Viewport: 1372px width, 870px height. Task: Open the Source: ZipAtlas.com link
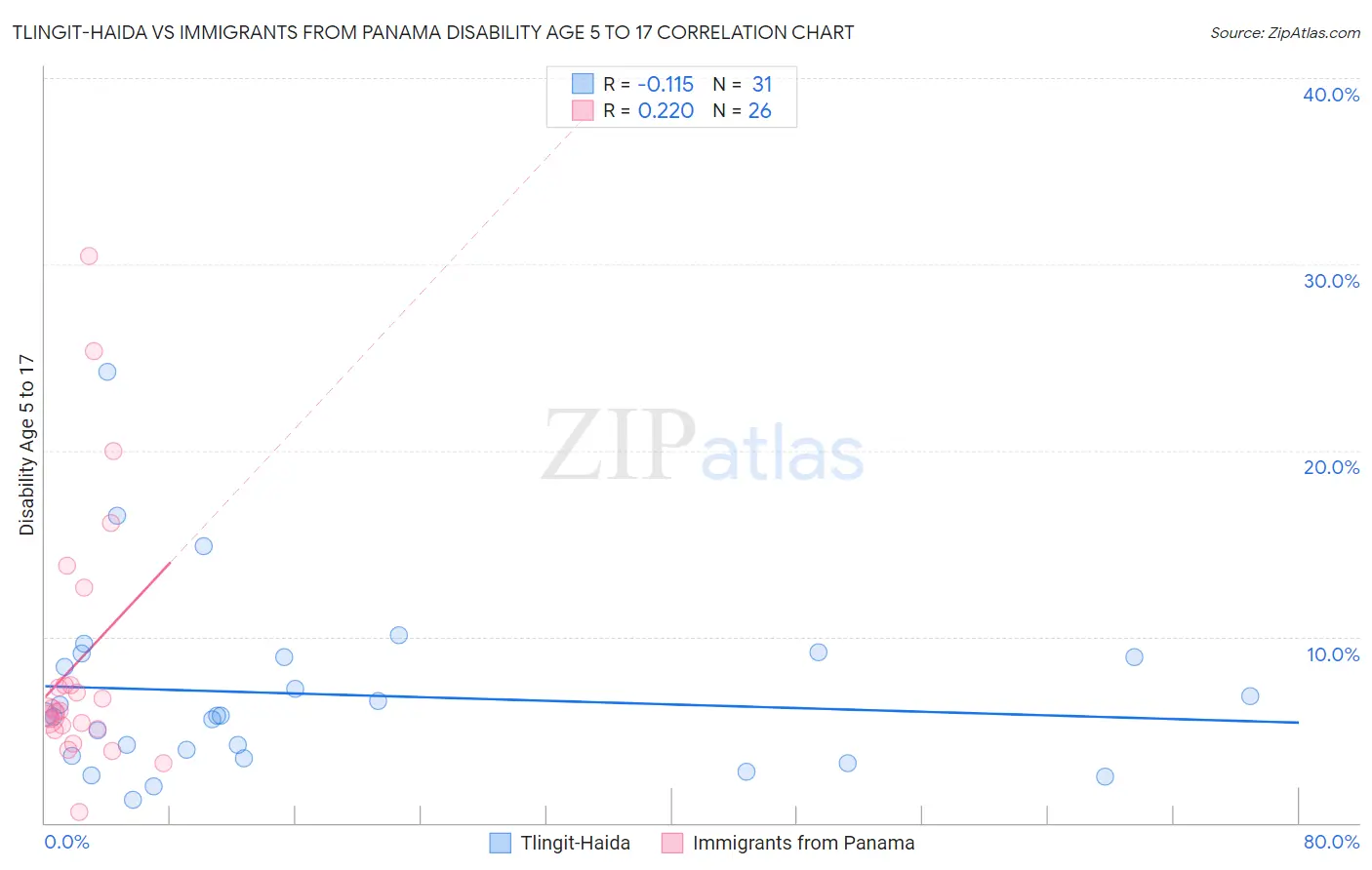(x=1285, y=32)
